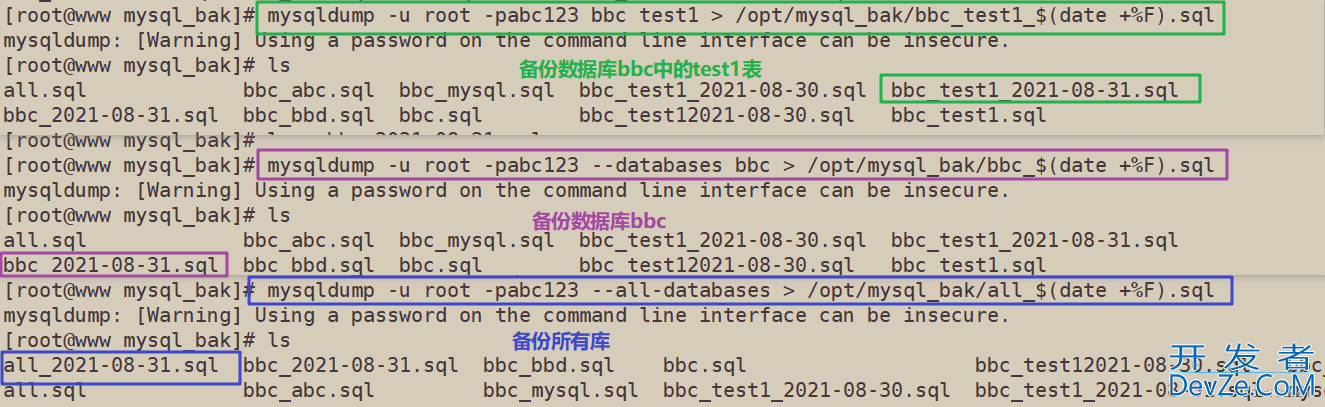Click bbc_test12021-08-30.sql in second listing
The width and height of the screenshot is (1325, 407).
[717, 265]
